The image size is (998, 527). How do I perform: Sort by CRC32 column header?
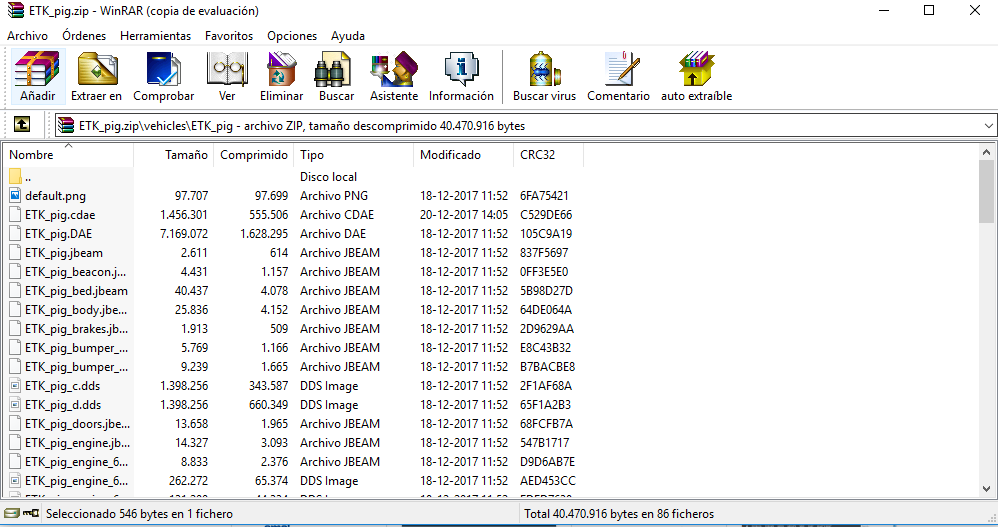tap(548, 155)
